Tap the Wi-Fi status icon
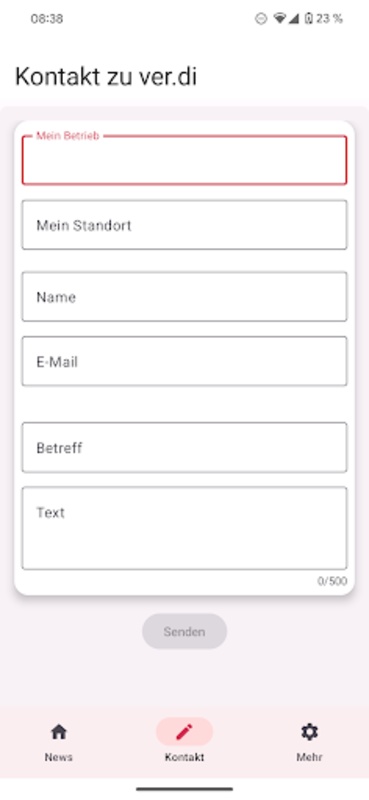This screenshot has width=369, height=800. tap(280, 19)
